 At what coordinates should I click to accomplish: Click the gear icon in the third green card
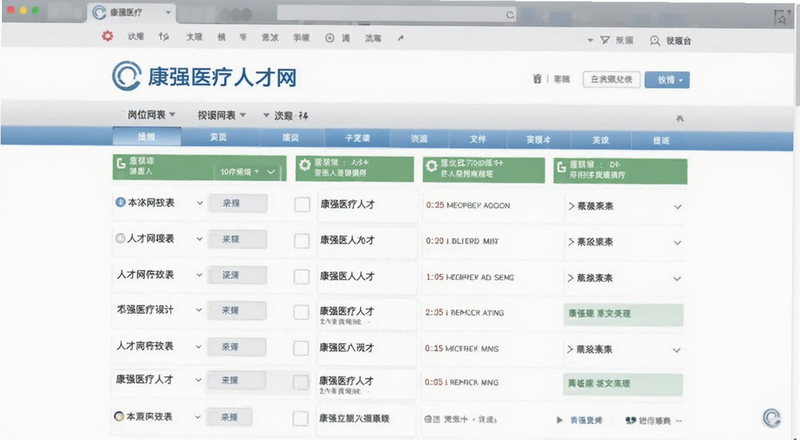432,165
